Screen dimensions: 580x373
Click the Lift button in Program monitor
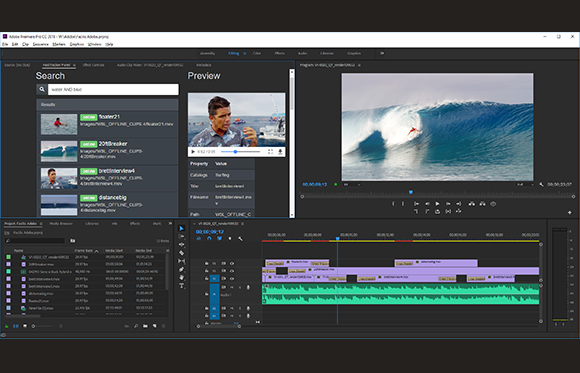point(472,204)
